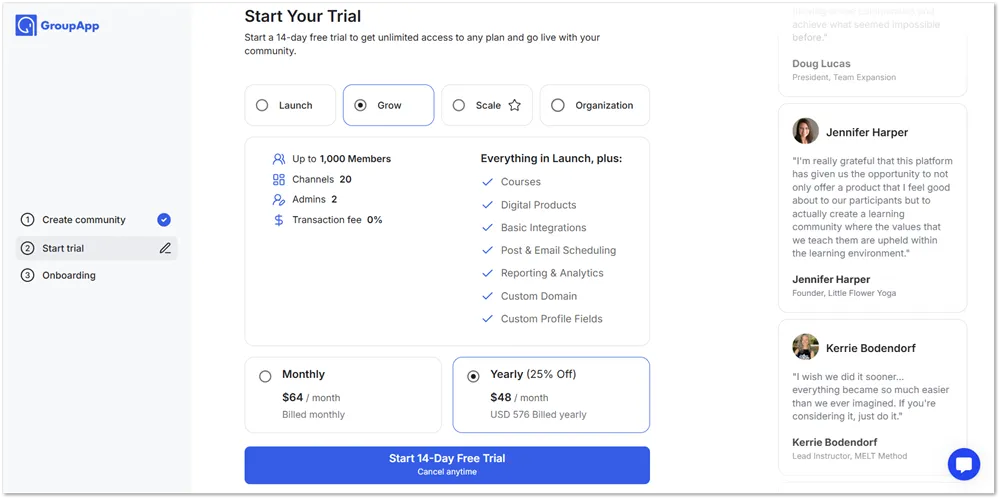The width and height of the screenshot is (999, 498).
Task: Click the Transaction fee 0% text
Action: click(x=337, y=220)
